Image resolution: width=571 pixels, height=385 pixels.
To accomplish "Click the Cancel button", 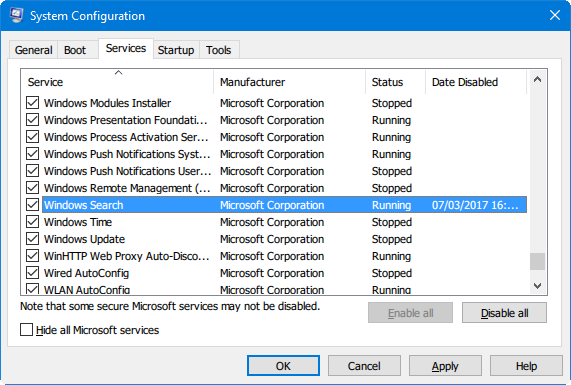I will [x=364, y=366].
